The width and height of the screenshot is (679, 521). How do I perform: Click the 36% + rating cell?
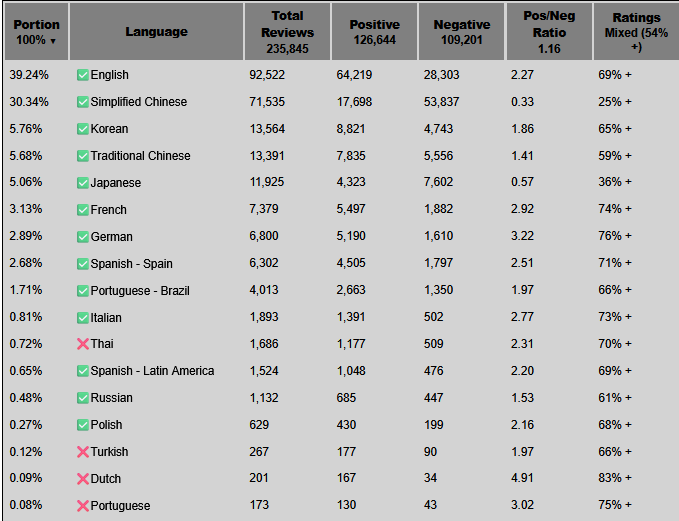click(x=615, y=182)
